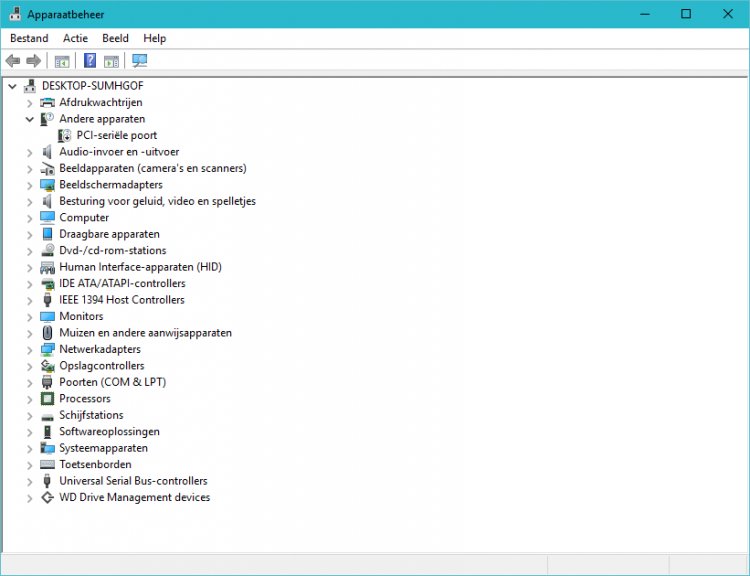Click the Forward arrow in the toolbar
Viewport: 750px width, 576px height.
pyautogui.click(x=34, y=61)
